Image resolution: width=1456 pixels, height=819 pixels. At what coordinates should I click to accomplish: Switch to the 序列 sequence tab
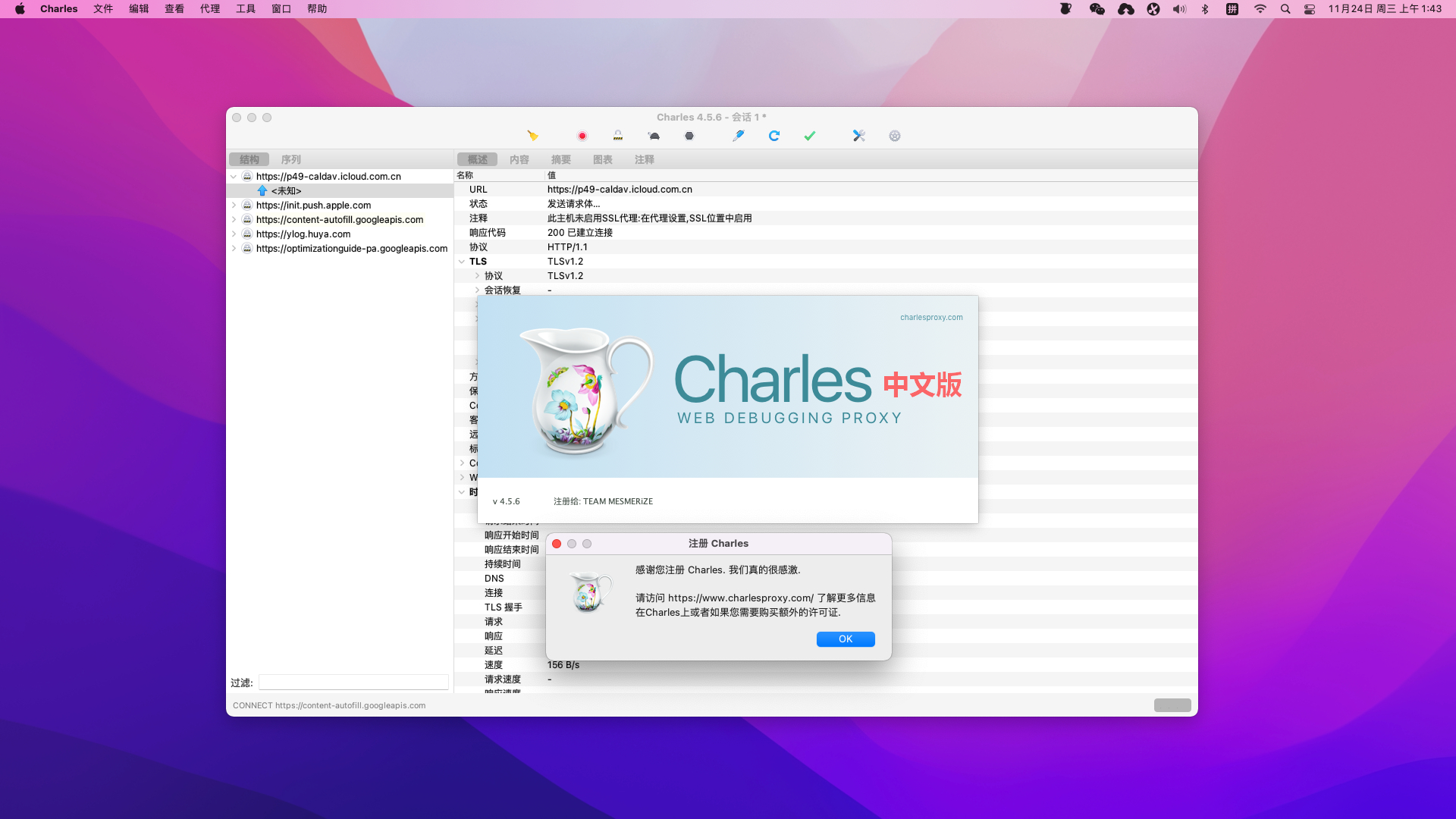(290, 160)
